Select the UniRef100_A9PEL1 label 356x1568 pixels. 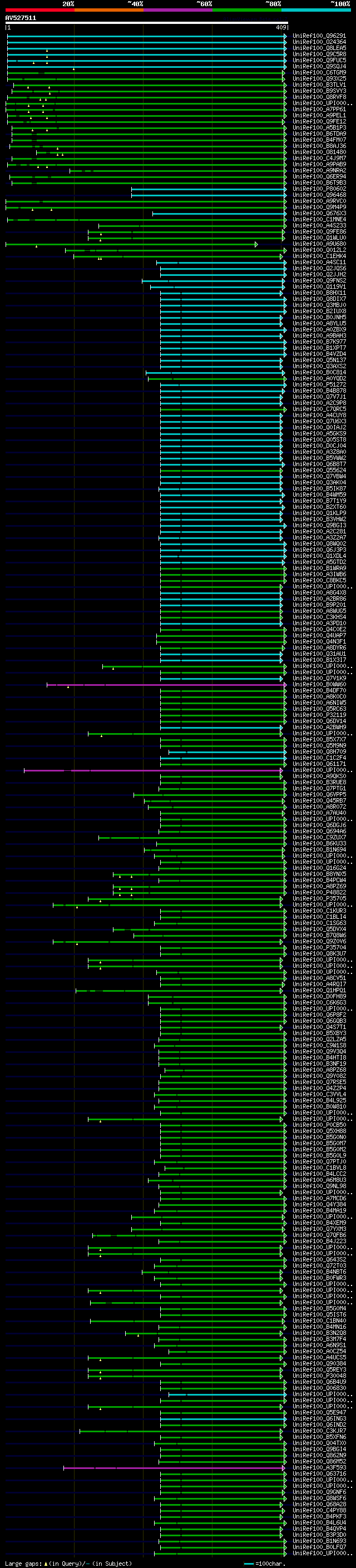319,115
